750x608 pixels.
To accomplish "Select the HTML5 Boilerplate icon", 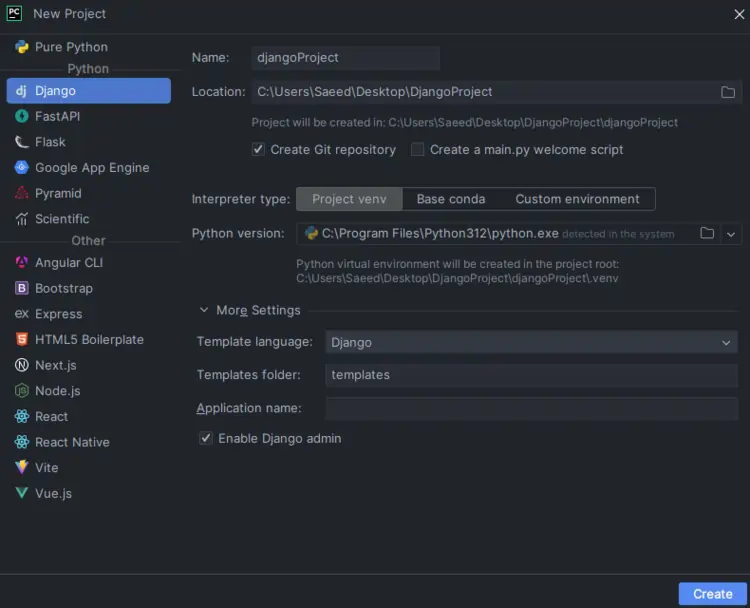I will [22, 339].
